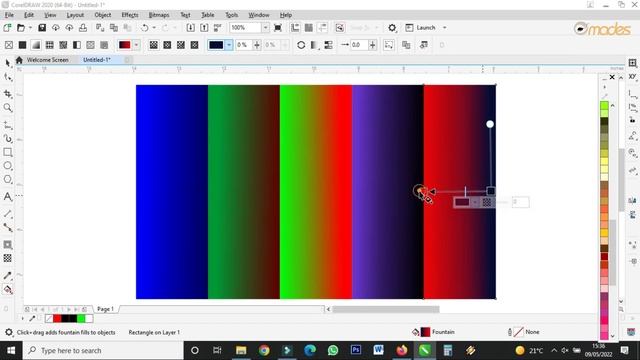
Task: Expand the Undo history dropdown arrow
Action: pos(154,28)
